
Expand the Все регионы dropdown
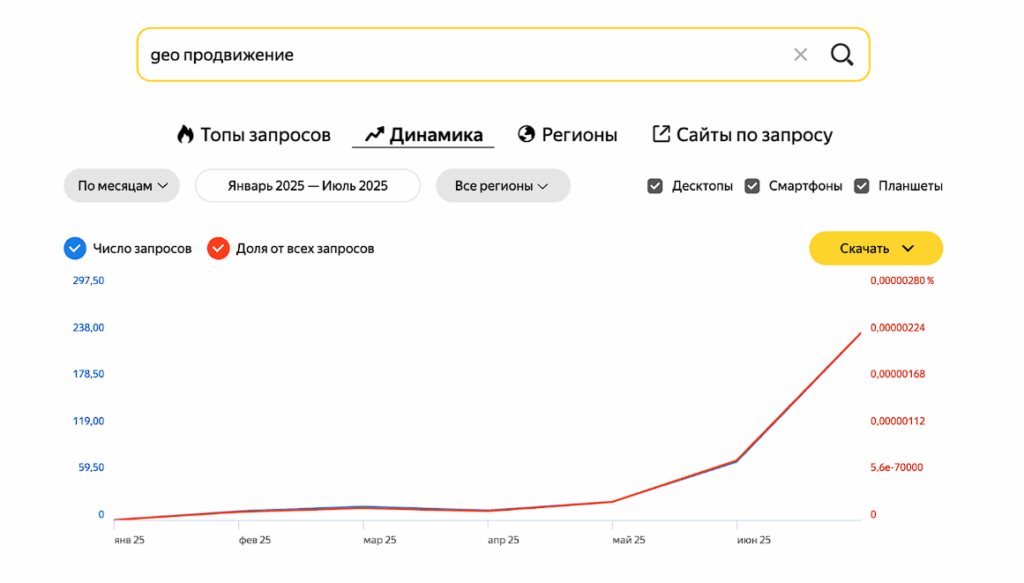(x=502, y=186)
